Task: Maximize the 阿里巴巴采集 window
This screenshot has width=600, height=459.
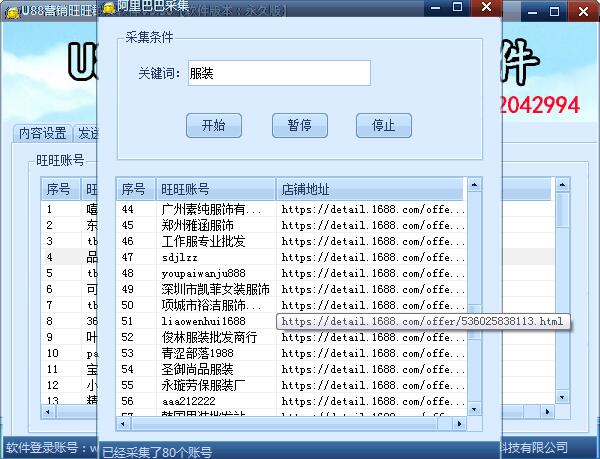Action: tap(458, 7)
